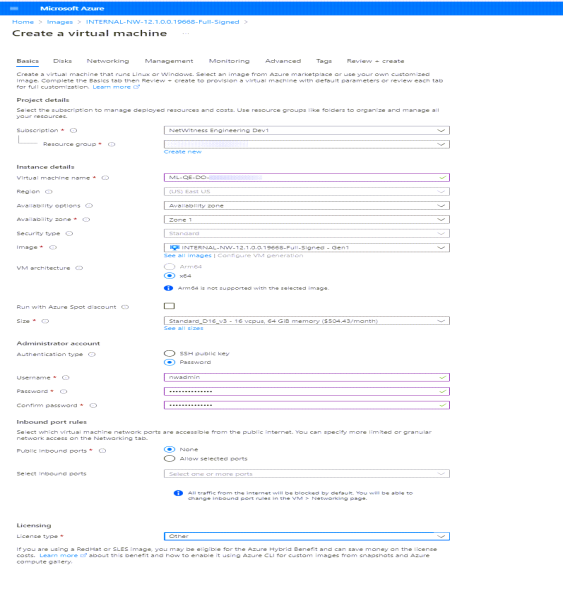The width and height of the screenshot is (563, 592).
Task: Expand the License type dropdown
Action: pyautogui.click(x=307, y=536)
